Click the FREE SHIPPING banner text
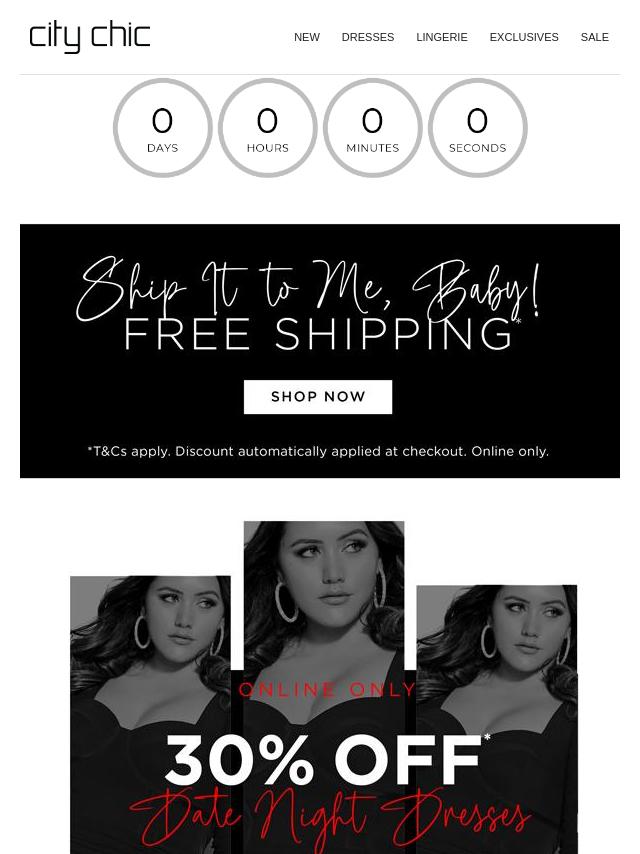 coord(319,334)
